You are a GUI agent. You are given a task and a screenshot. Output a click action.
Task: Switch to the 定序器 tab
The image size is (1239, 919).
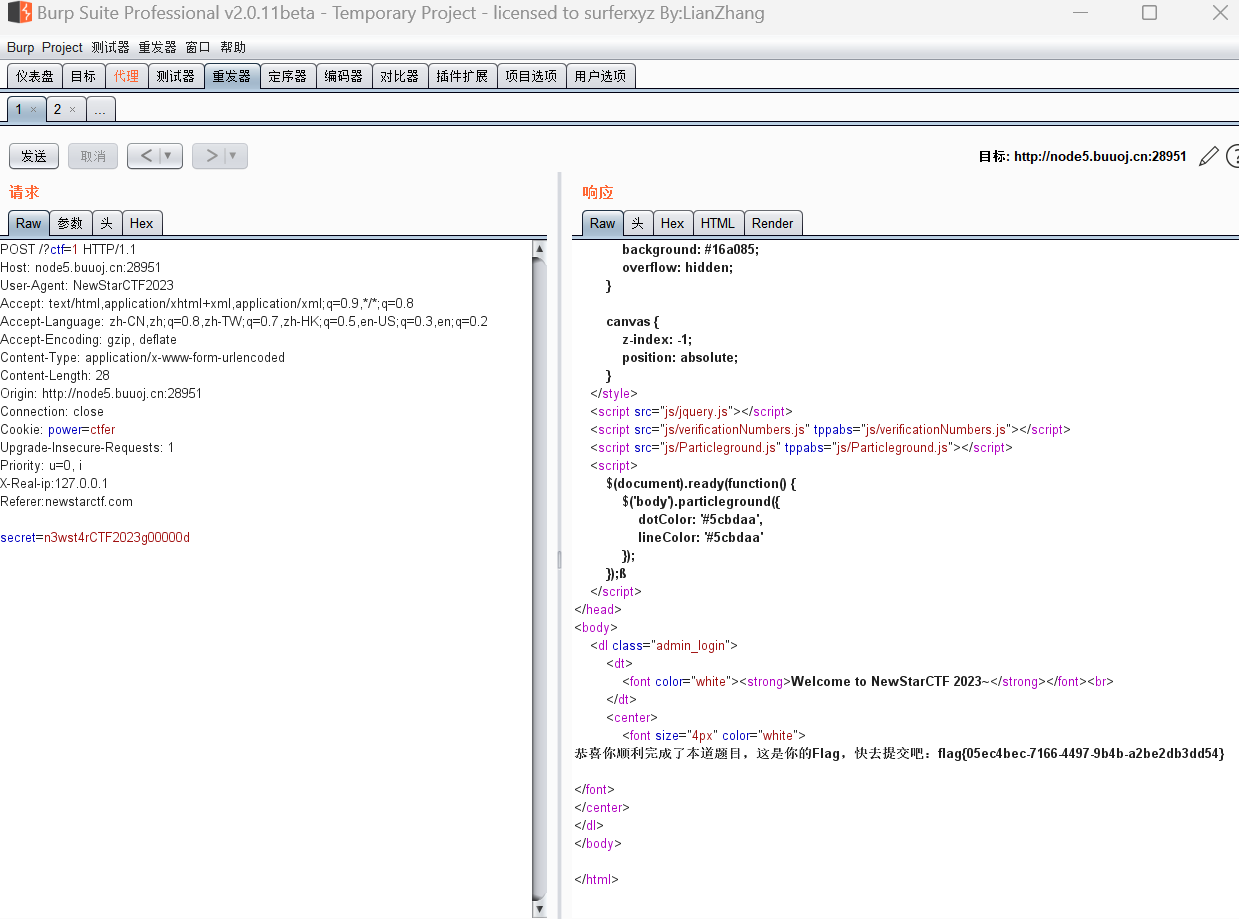tap(287, 76)
